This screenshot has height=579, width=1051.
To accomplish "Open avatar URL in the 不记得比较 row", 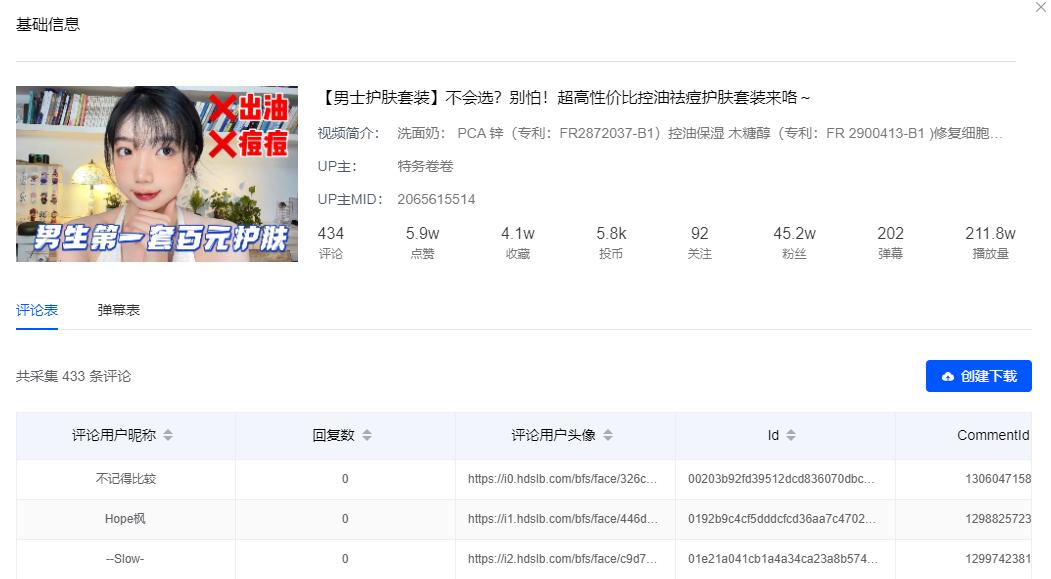I will [x=563, y=479].
